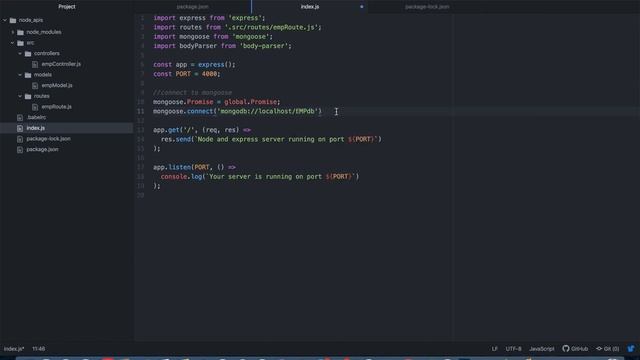Viewport: 640px width, 360px height.
Task: Click the mongoose.Promise assignment line
Action: (x=217, y=102)
